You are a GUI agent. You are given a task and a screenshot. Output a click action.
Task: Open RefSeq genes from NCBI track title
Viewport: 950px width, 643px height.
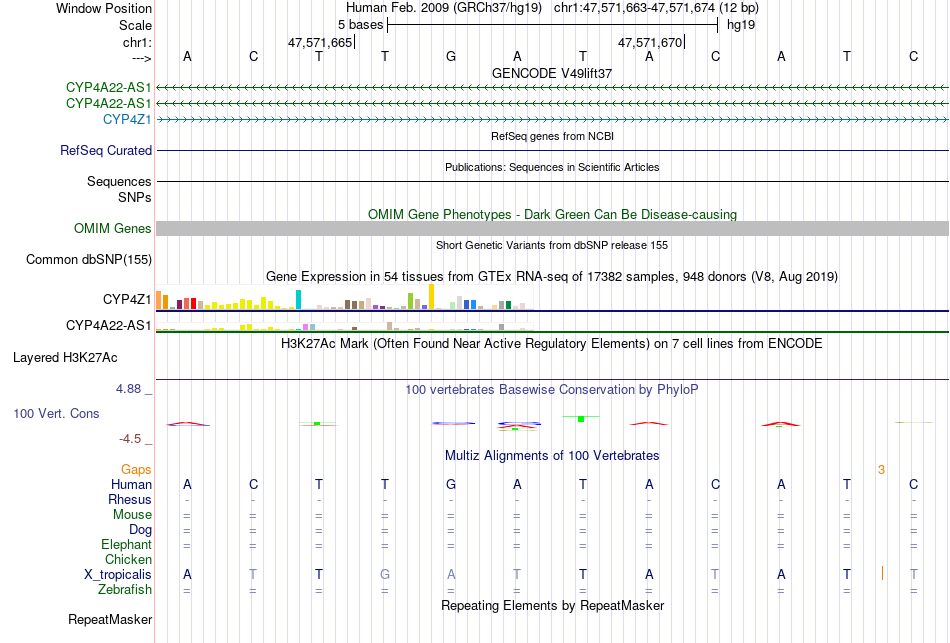552,136
